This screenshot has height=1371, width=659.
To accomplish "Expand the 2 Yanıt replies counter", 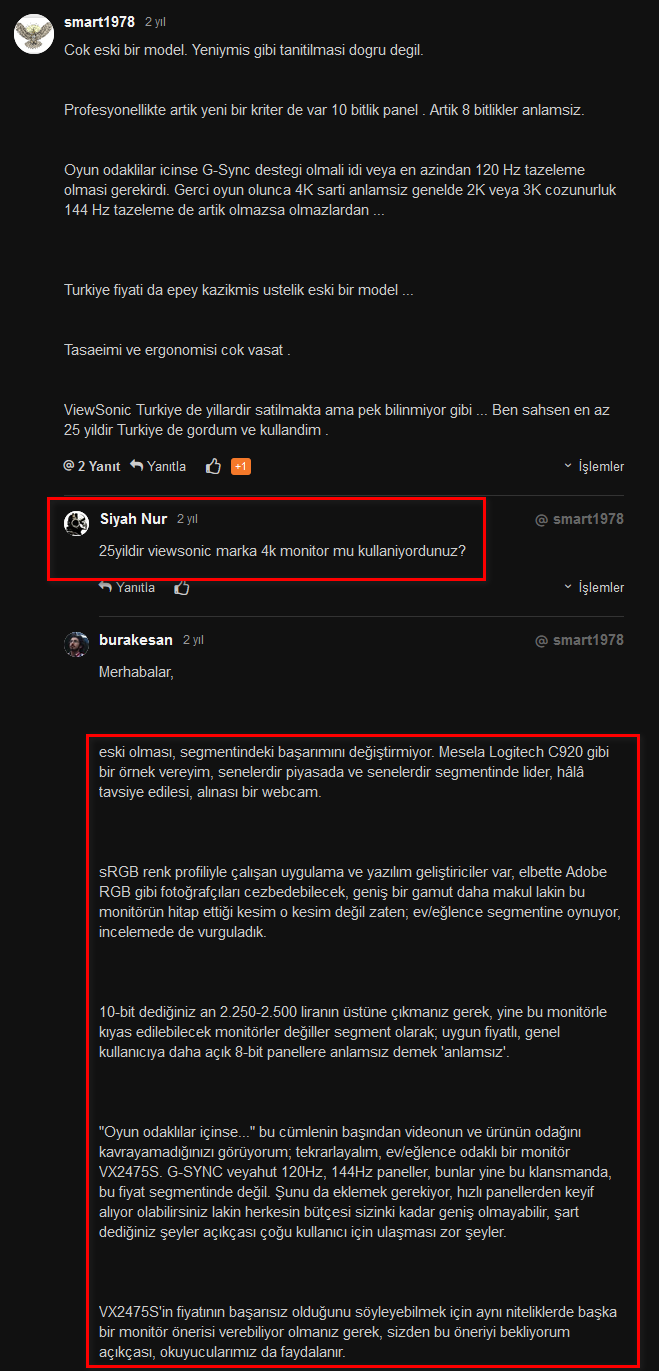I will [92, 466].
